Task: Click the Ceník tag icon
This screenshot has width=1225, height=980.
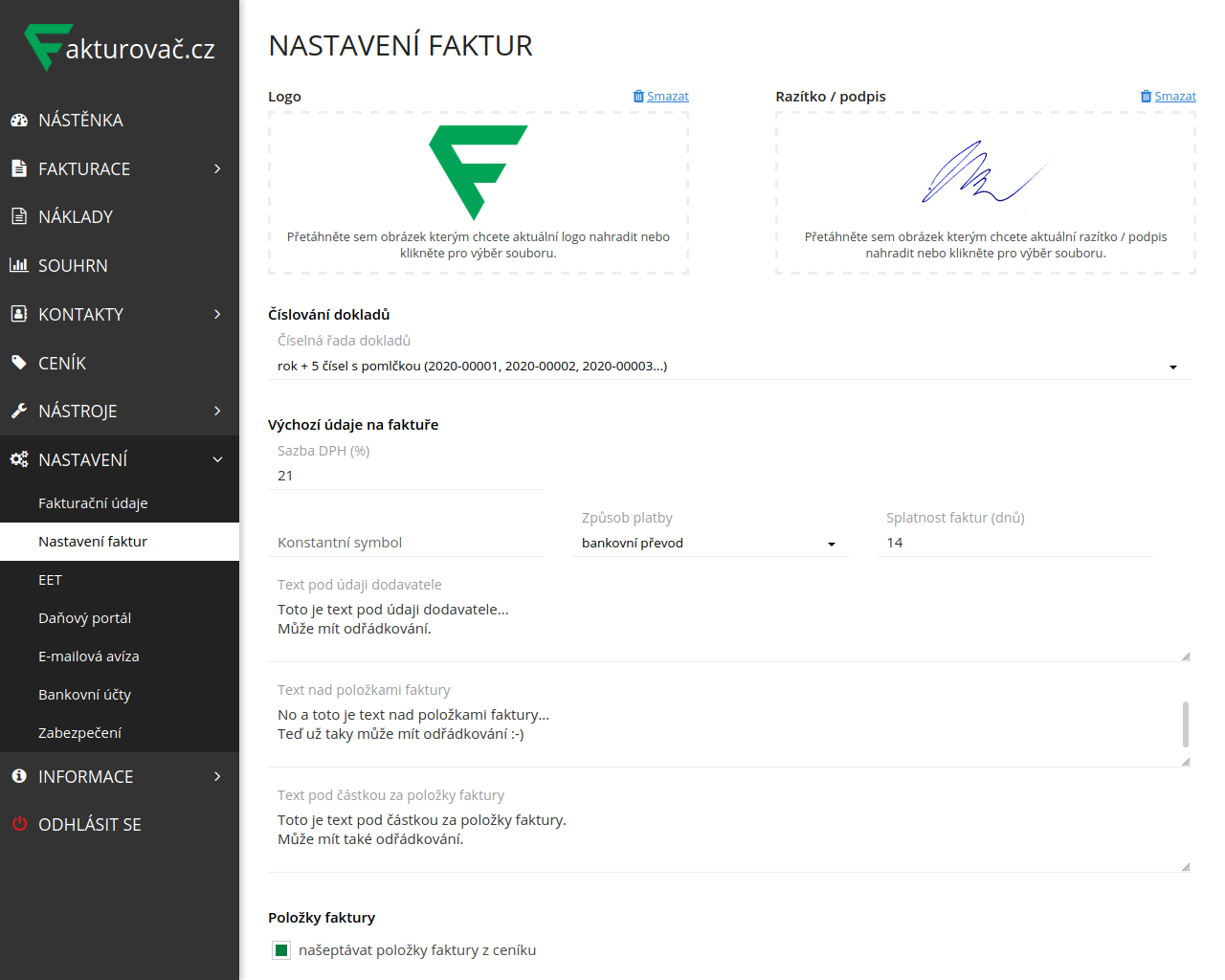Action: point(19,363)
